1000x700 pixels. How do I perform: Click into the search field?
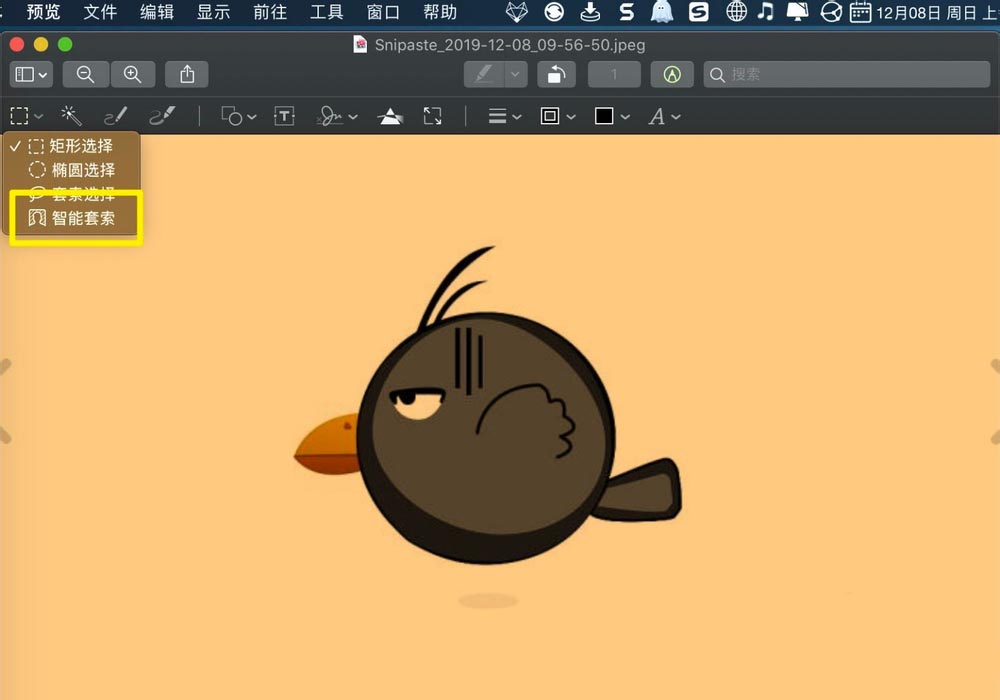(x=846, y=75)
